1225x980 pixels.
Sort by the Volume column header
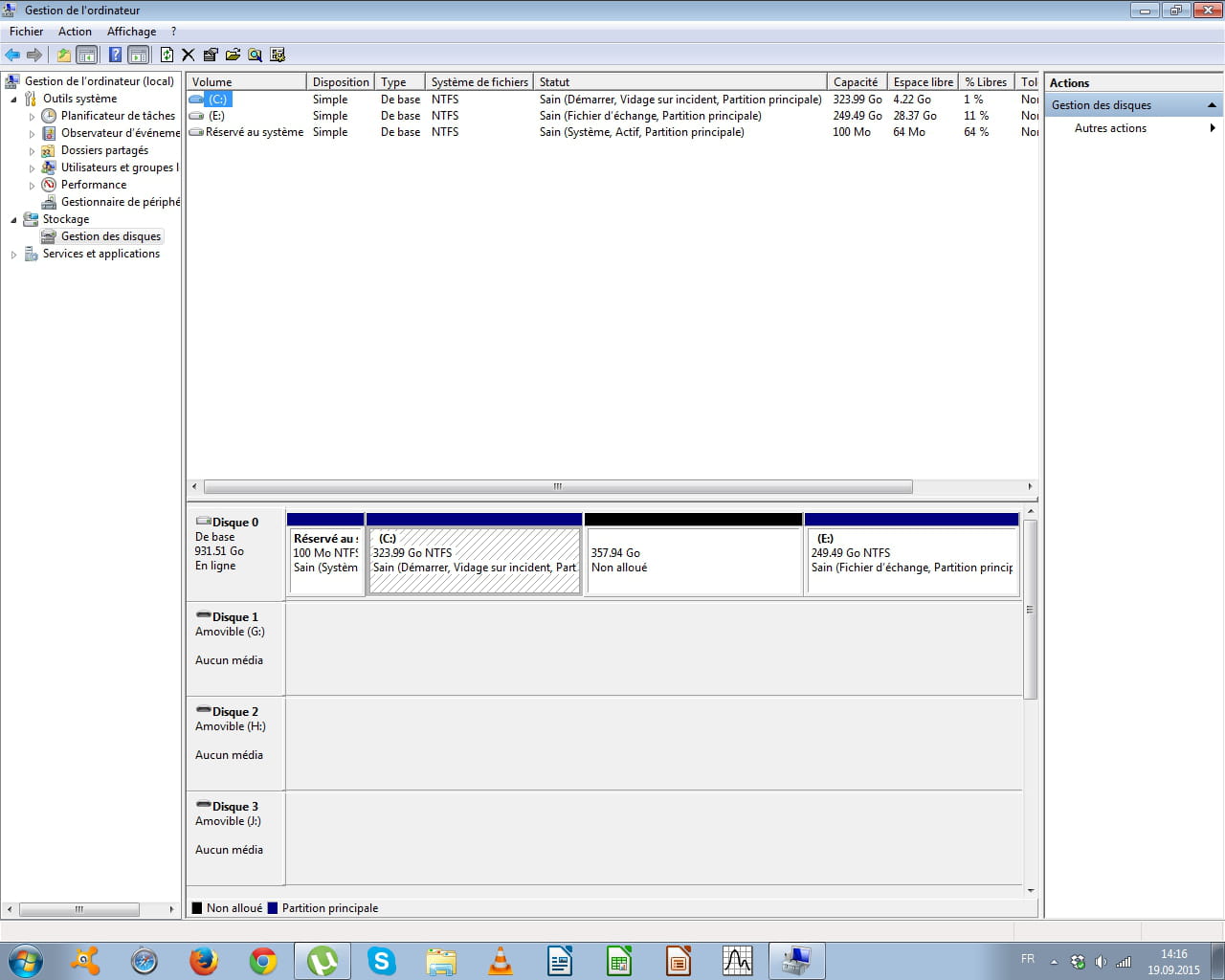[246, 82]
